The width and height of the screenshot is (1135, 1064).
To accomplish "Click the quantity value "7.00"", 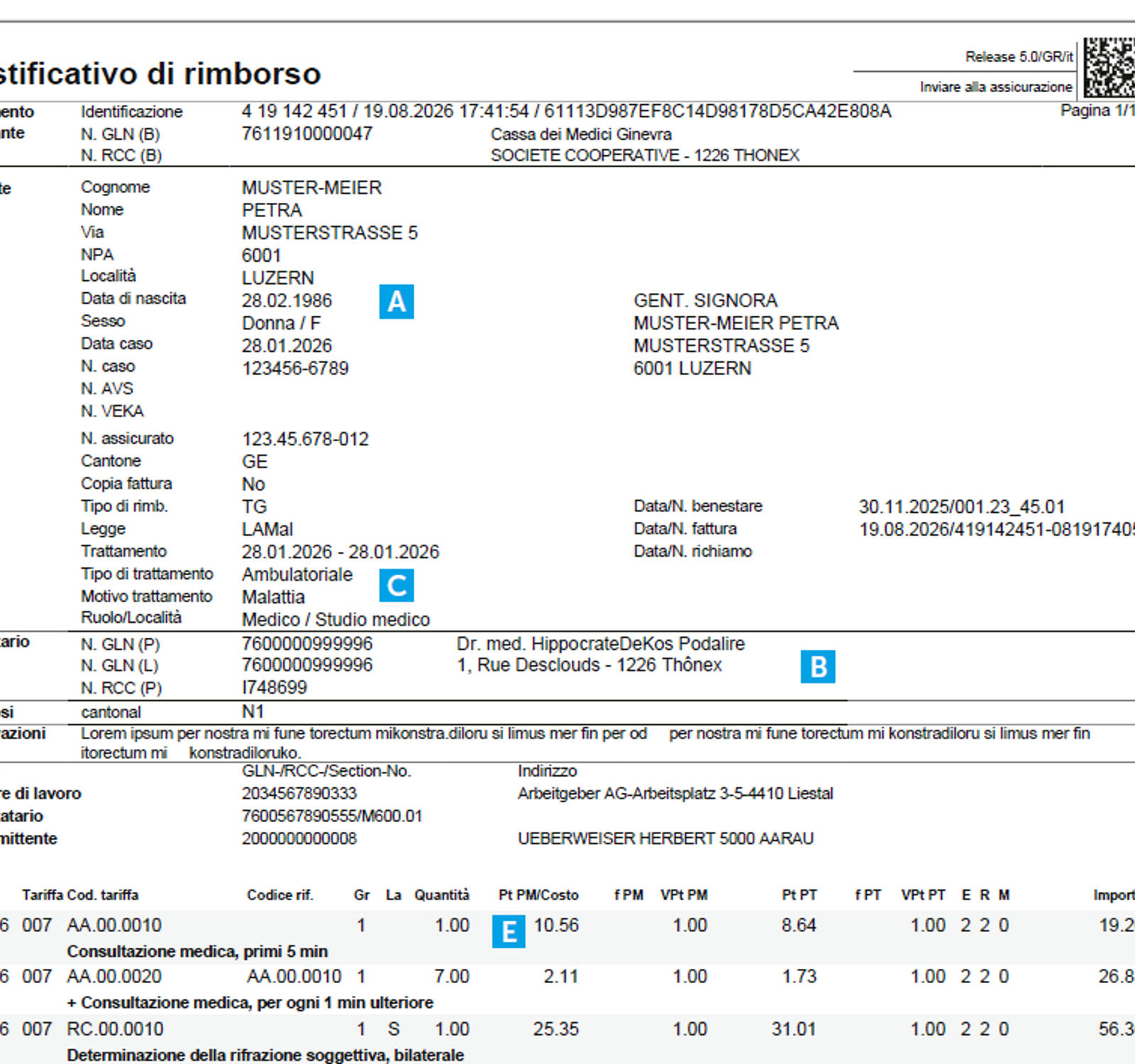I will pyautogui.click(x=452, y=977).
